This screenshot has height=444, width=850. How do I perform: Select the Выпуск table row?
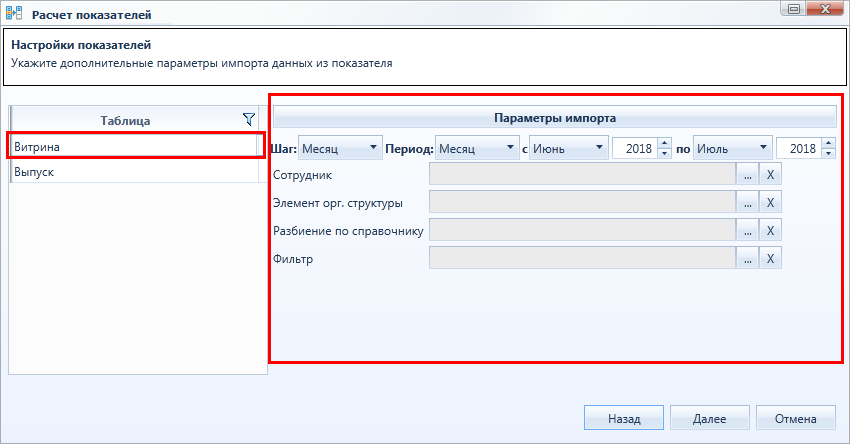(134, 172)
